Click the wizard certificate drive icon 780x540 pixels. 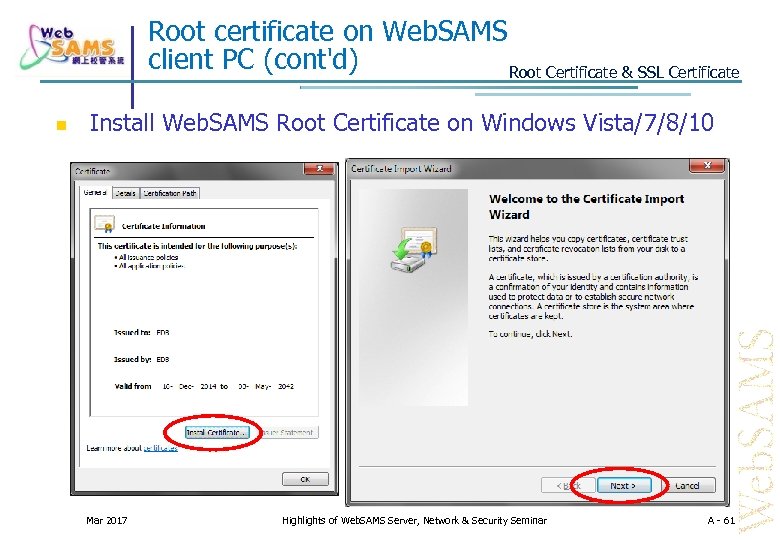(414, 249)
